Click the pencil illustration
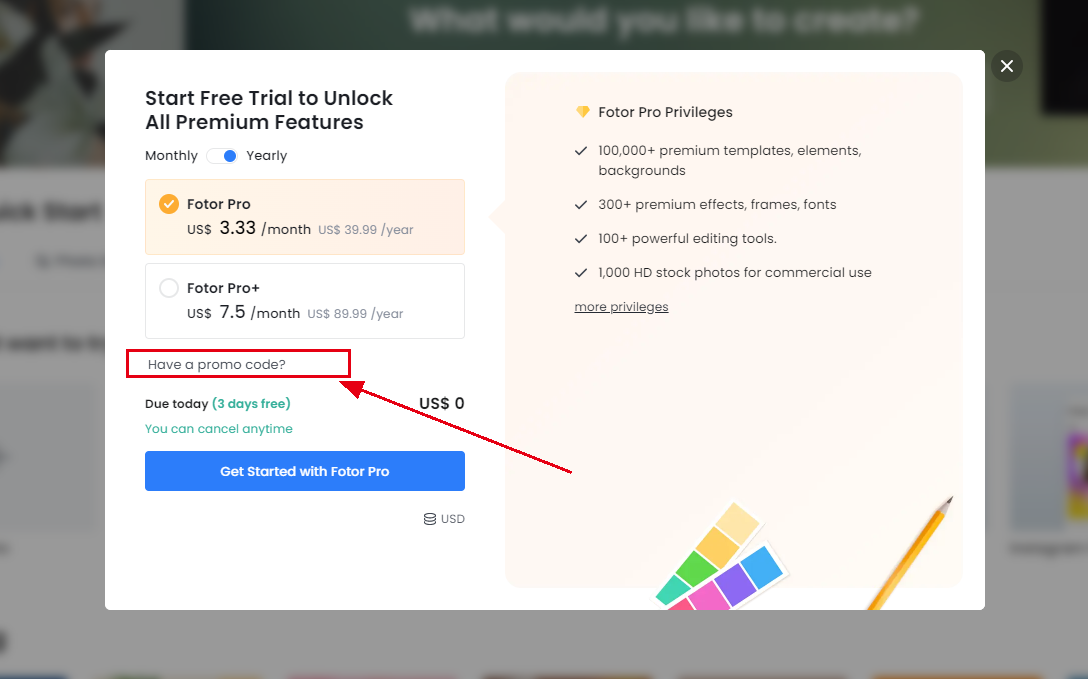The width and height of the screenshot is (1088, 679). point(910,555)
